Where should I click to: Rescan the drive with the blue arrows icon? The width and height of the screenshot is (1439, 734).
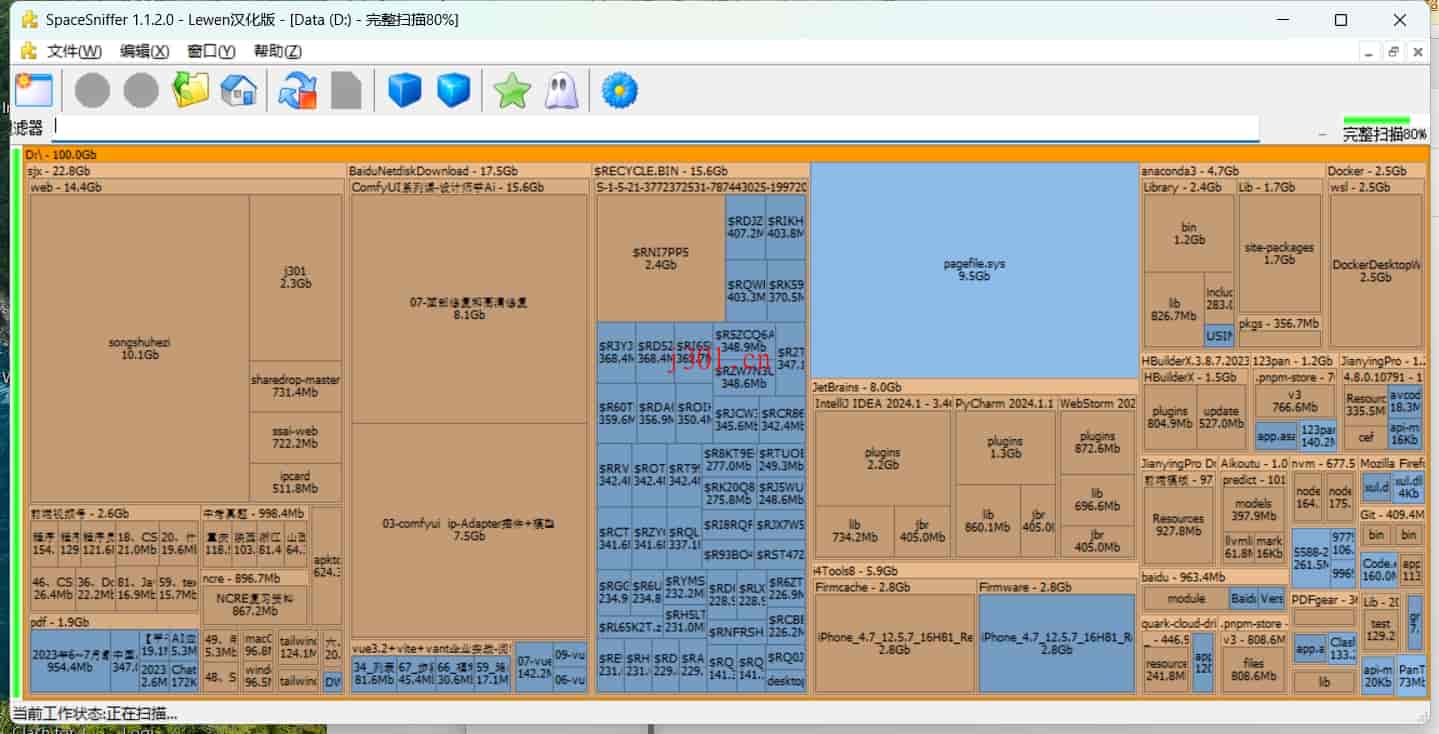(298, 90)
